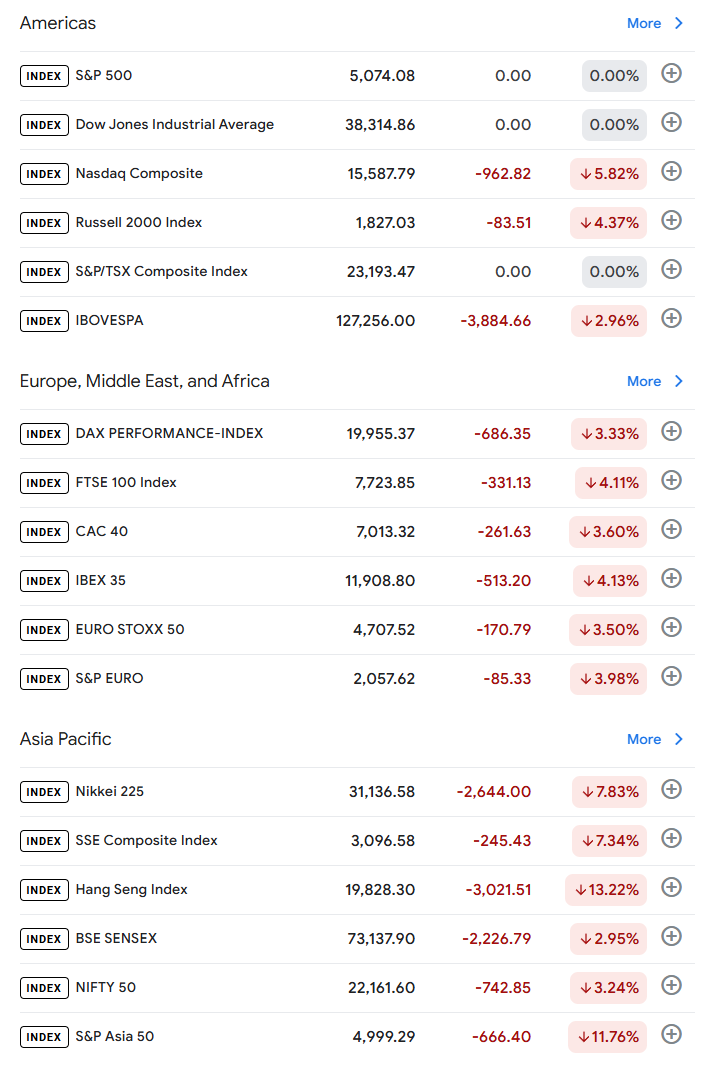Select the NIFTY 50 name

(105, 987)
